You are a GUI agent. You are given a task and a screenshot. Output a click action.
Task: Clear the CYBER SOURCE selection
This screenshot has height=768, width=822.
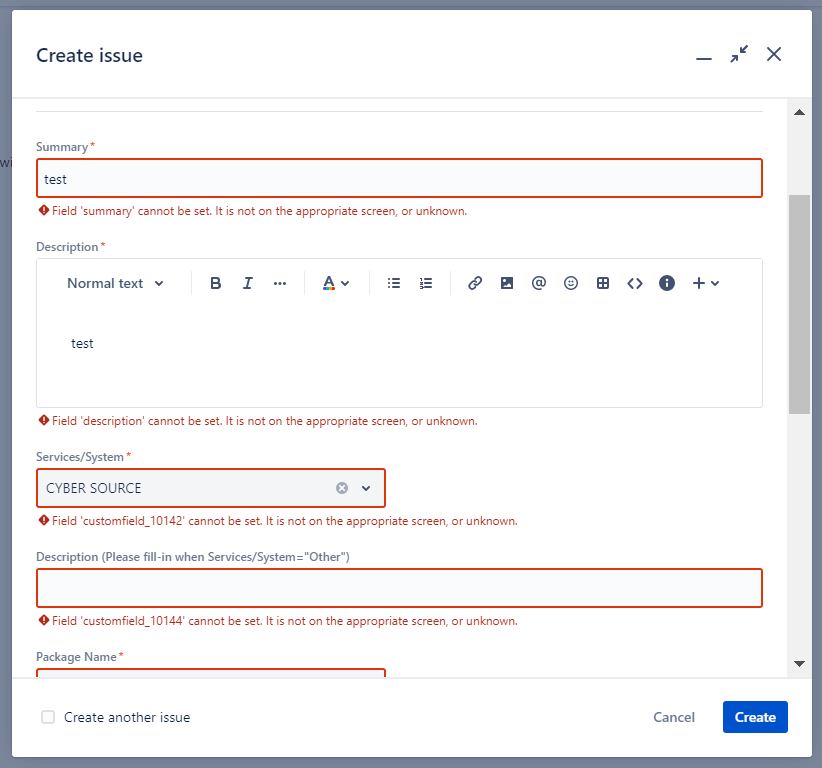tap(342, 488)
